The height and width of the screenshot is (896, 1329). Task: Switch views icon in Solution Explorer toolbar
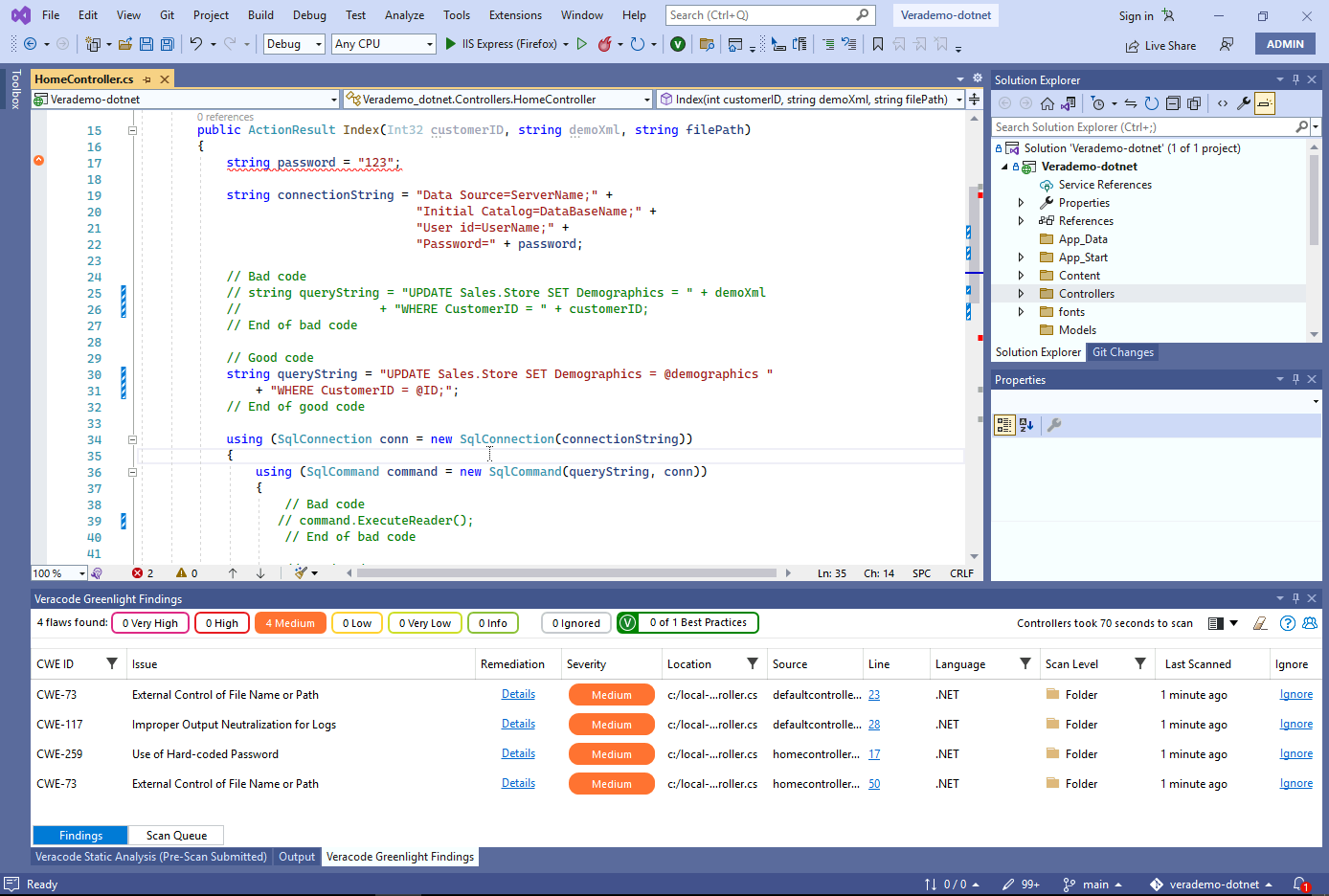click(1069, 103)
